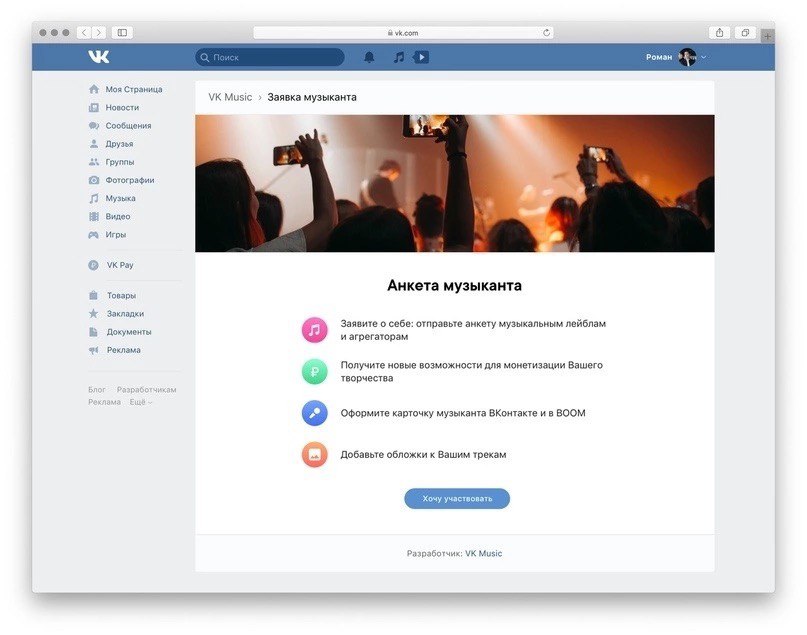Open Закладки in the sidebar
Screen dimensions: 807x635
[125, 313]
